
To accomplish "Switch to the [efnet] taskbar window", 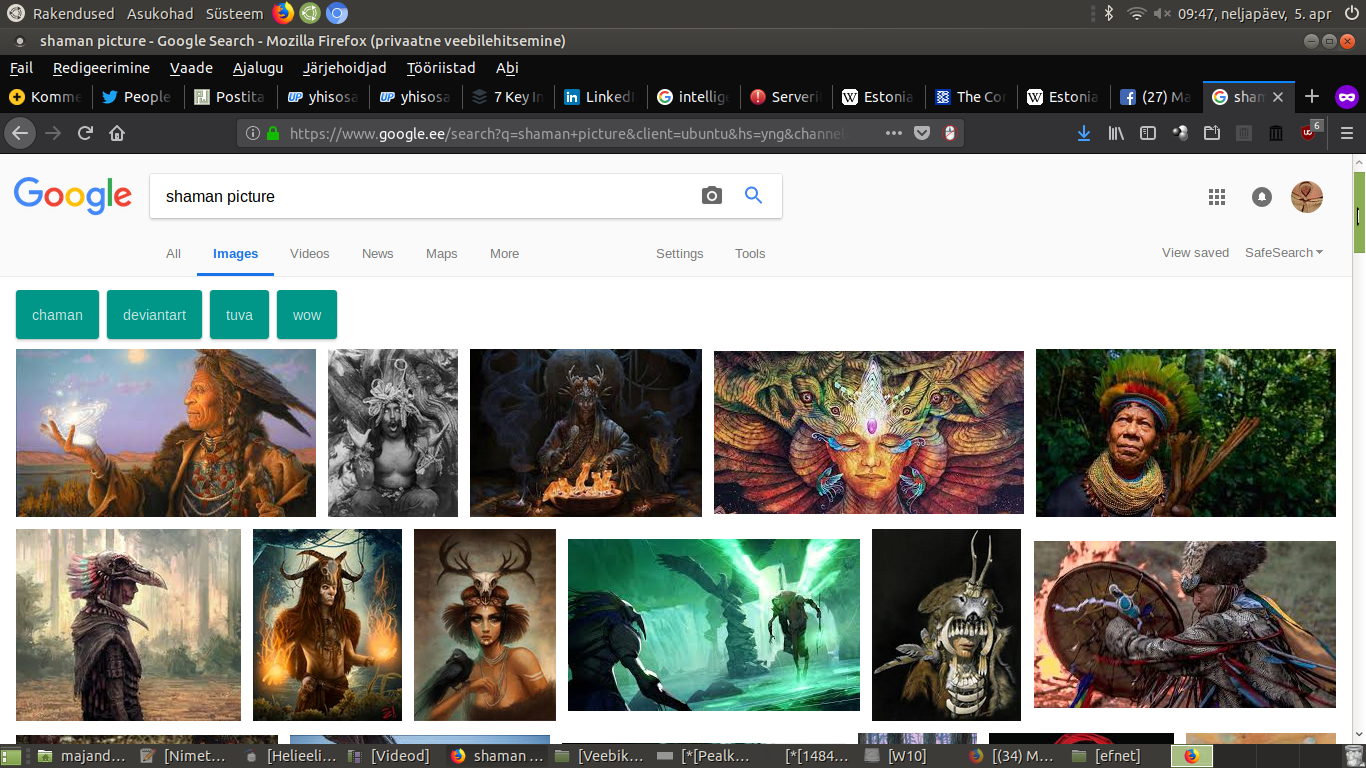I will [1107, 756].
